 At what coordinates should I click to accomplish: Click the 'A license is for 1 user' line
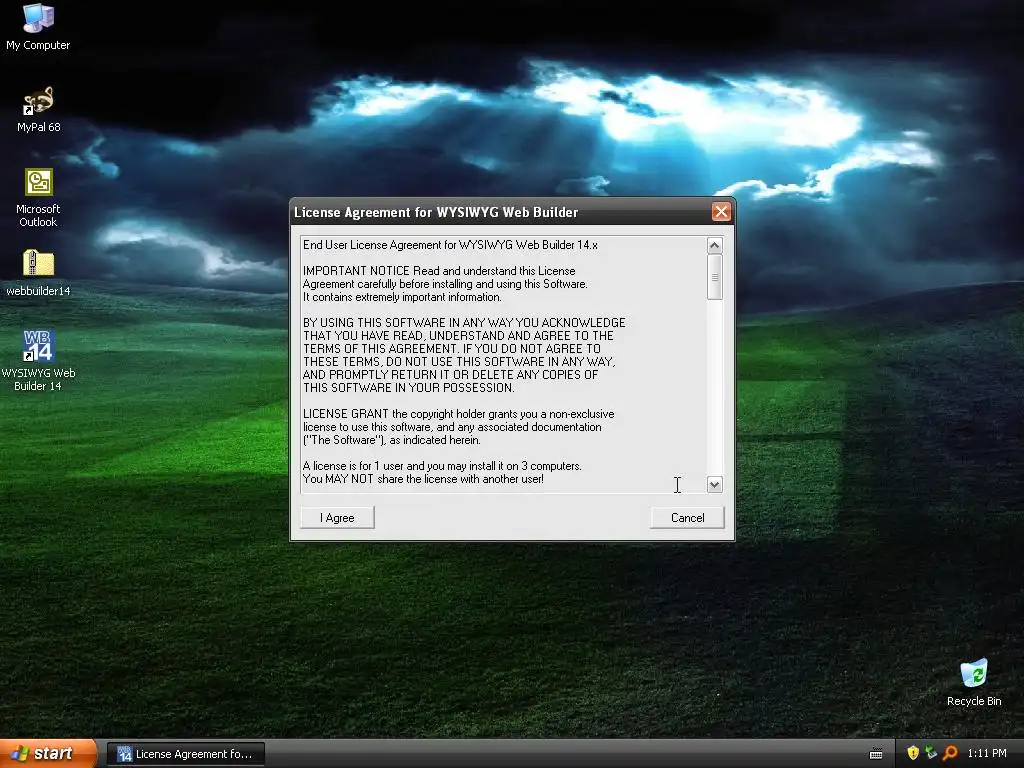(442, 466)
